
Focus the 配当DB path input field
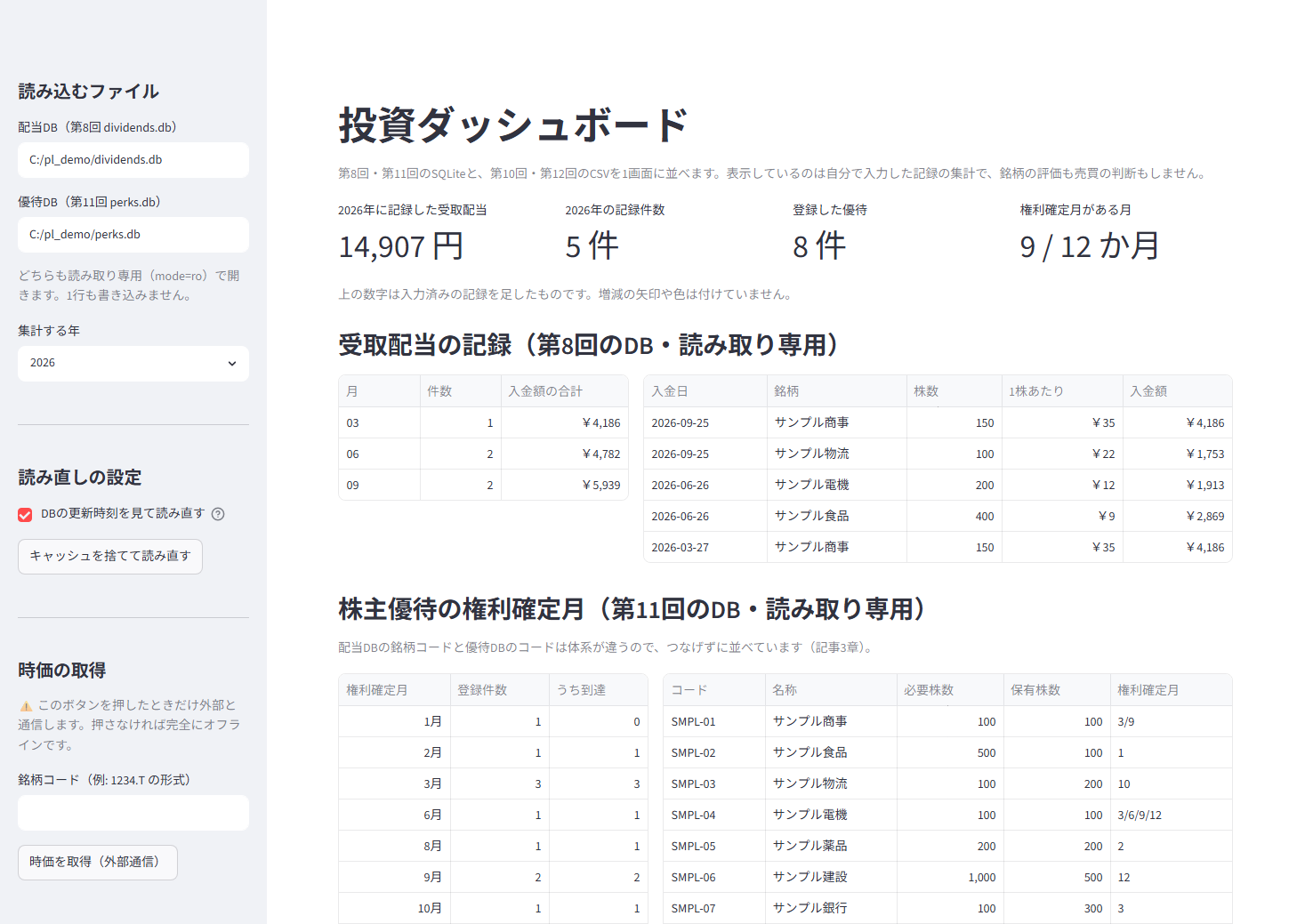pos(133,160)
